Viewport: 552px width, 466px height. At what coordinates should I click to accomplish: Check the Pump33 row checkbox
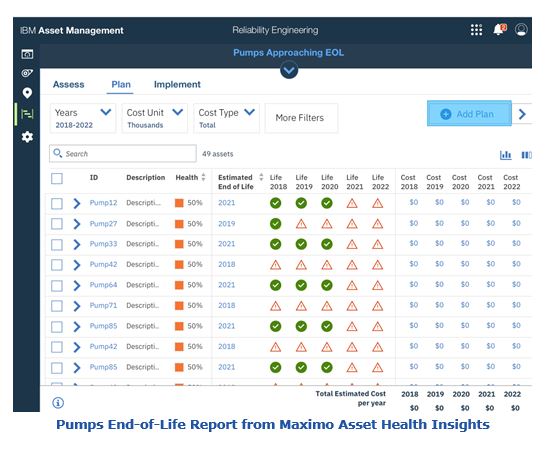click(x=57, y=244)
